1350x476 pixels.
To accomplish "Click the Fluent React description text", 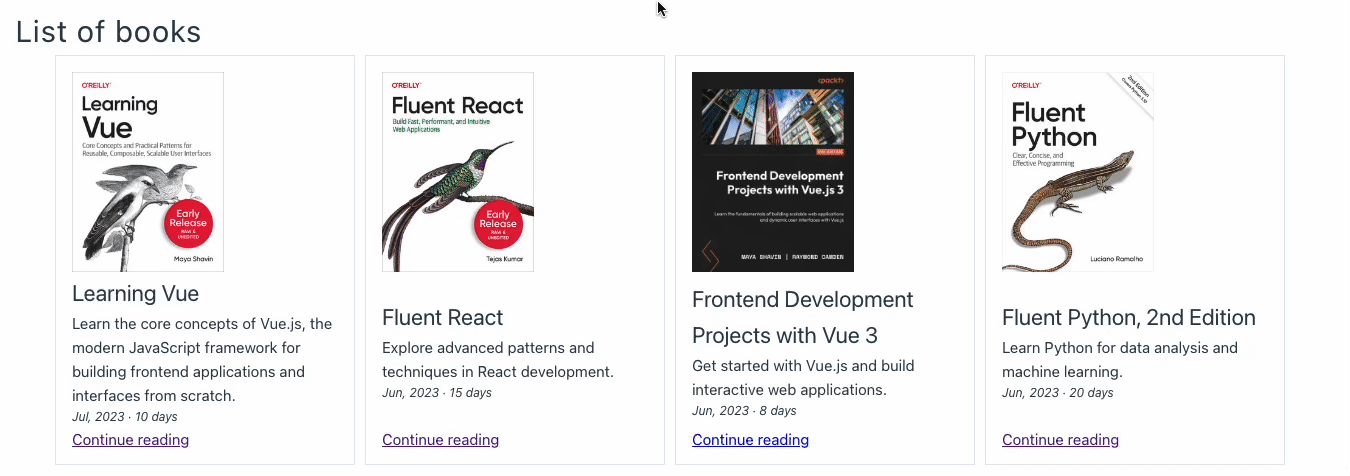I will [x=497, y=360].
